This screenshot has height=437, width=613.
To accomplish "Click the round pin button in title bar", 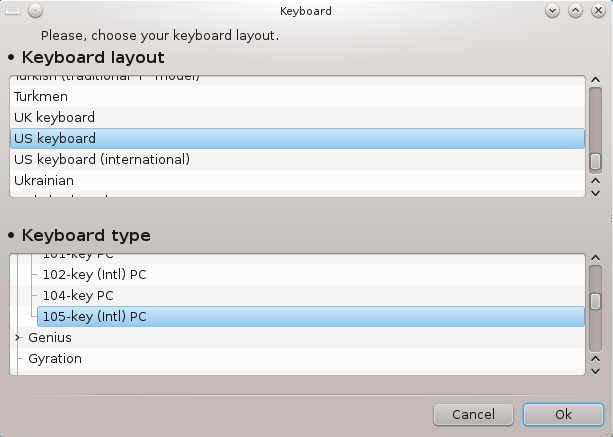I will click(x=36, y=11).
